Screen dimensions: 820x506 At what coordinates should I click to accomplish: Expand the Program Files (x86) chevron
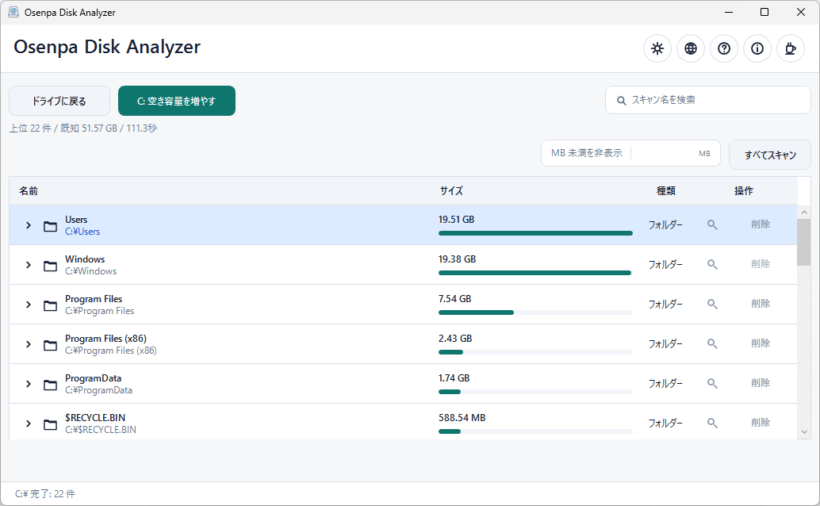tap(28, 344)
